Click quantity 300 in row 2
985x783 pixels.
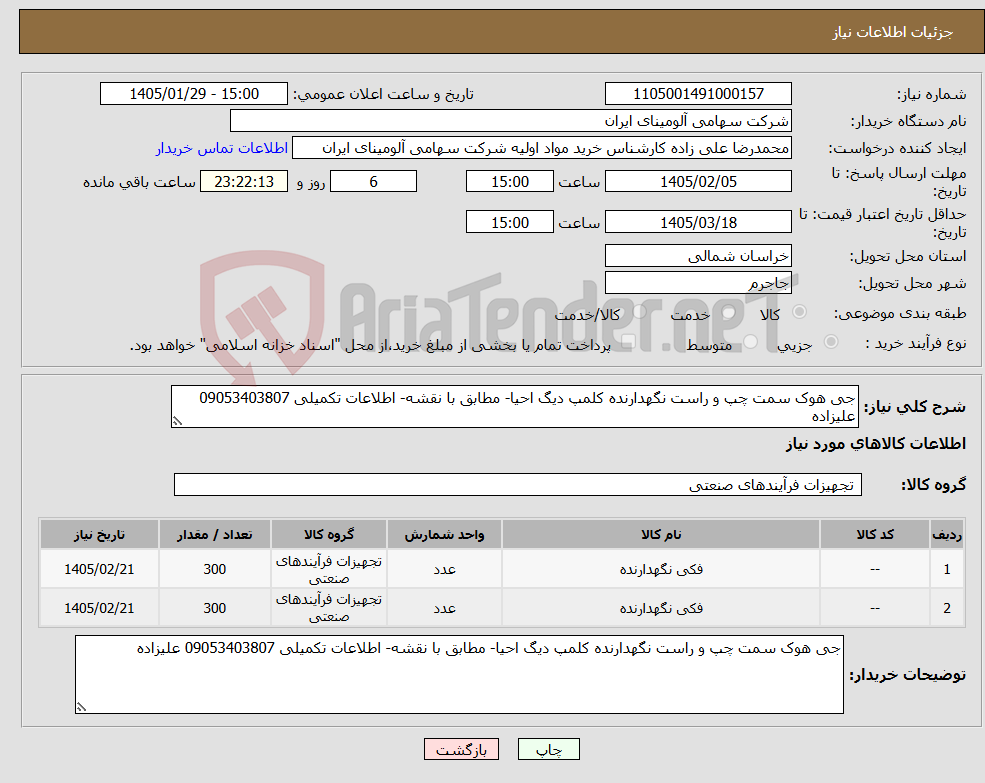pyautogui.click(x=214, y=608)
